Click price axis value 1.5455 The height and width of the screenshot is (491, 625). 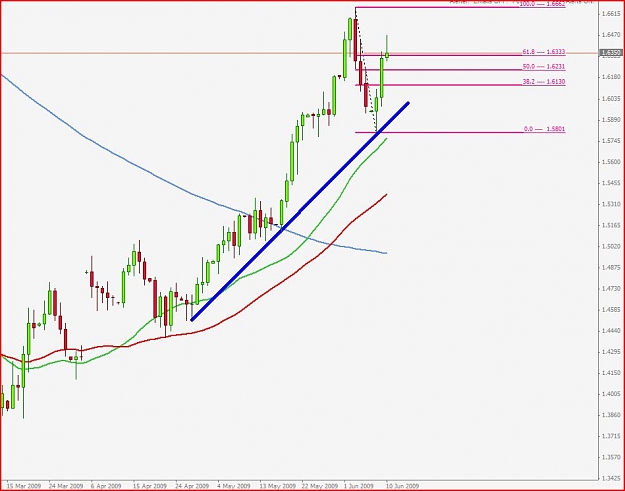click(x=611, y=183)
